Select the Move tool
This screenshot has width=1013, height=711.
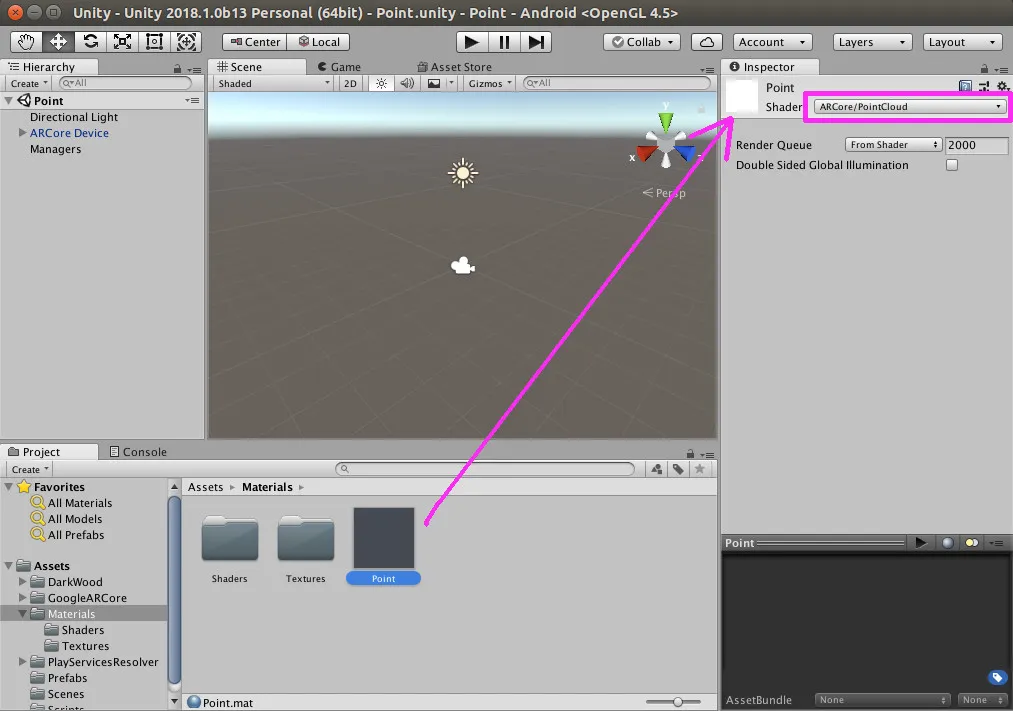[x=58, y=42]
